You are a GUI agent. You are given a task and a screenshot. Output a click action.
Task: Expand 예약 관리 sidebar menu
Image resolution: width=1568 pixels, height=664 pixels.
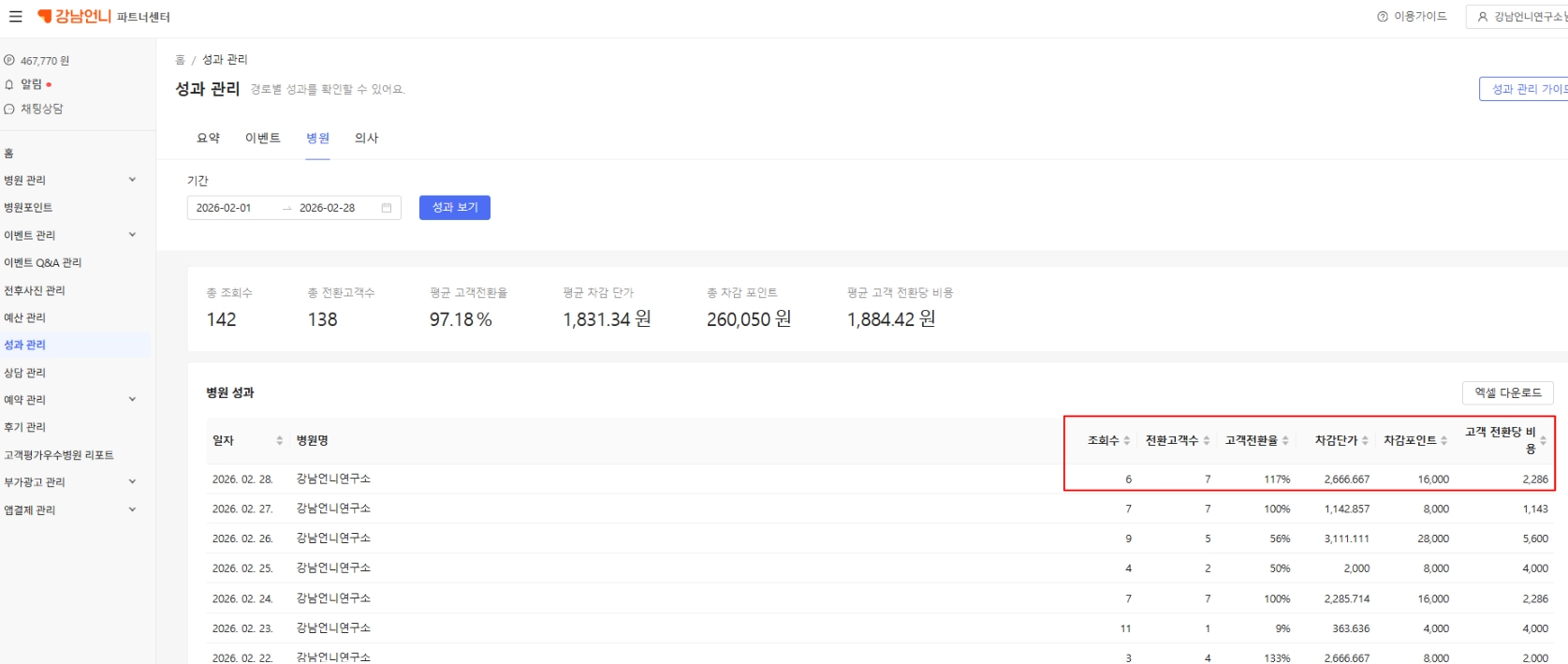[x=132, y=400]
